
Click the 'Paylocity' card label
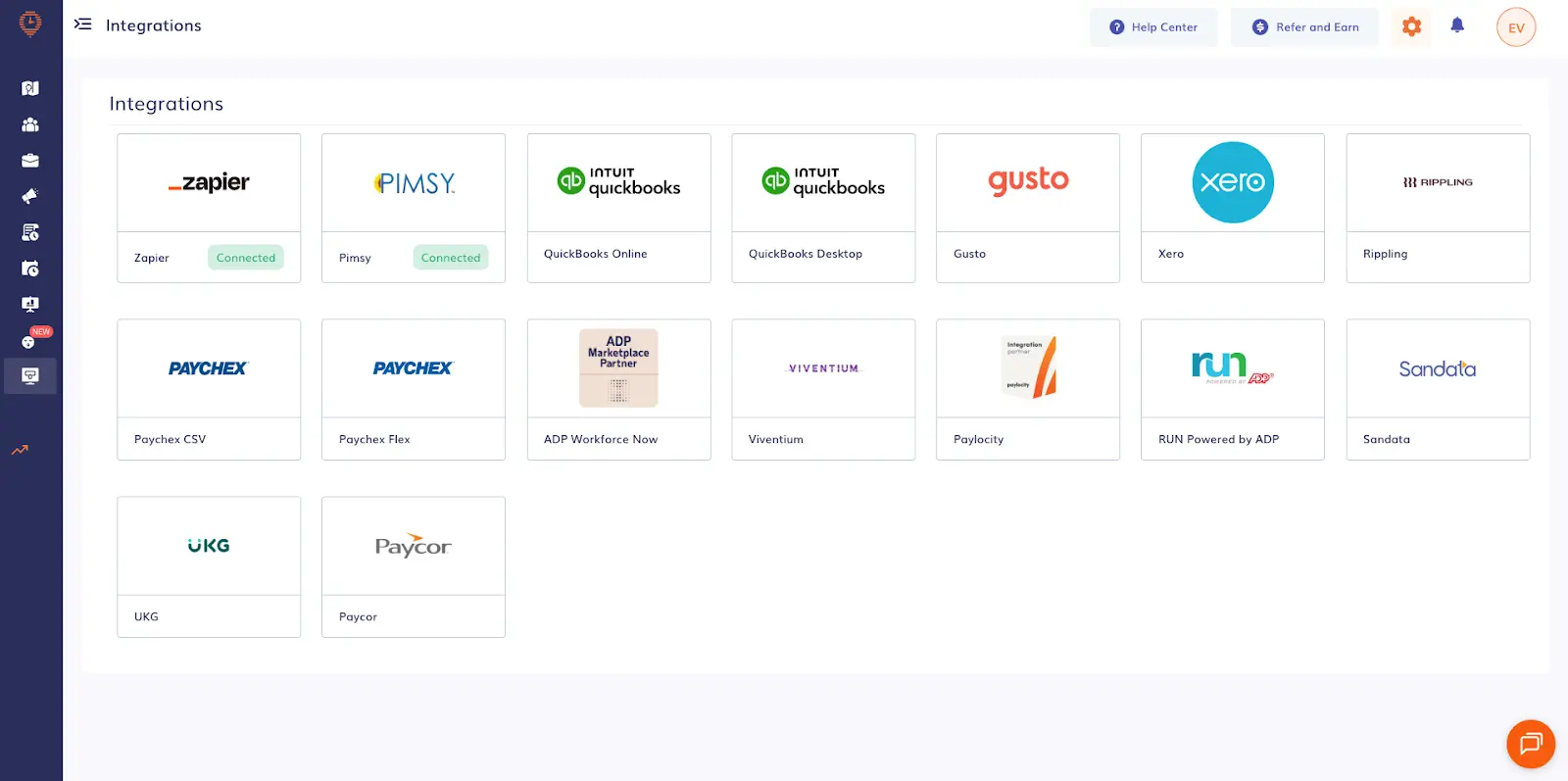[x=979, y=439]
